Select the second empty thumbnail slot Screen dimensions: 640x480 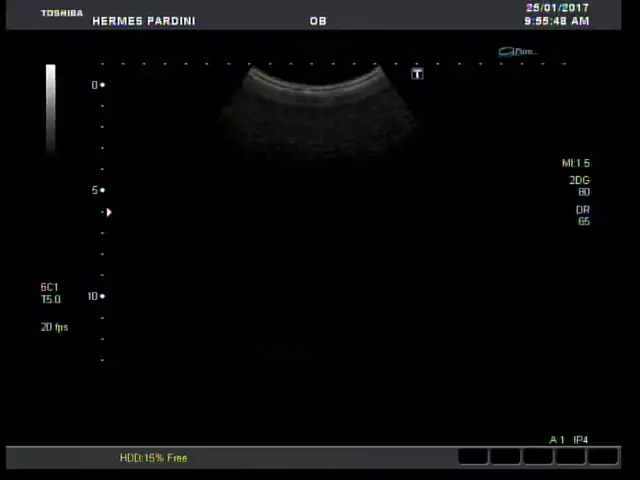(505, 457)
